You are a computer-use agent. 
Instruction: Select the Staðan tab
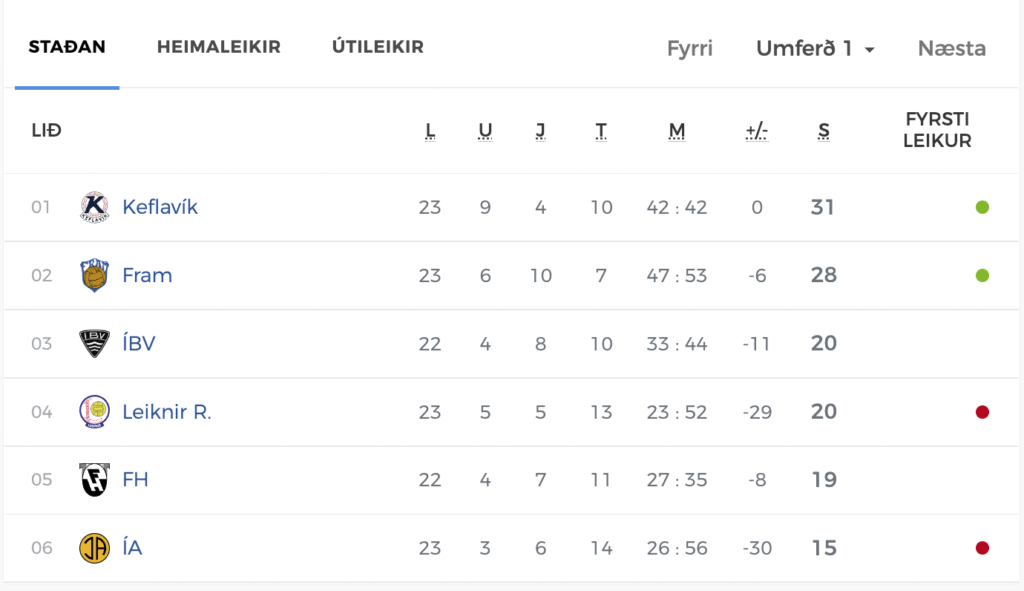point(67,47)
